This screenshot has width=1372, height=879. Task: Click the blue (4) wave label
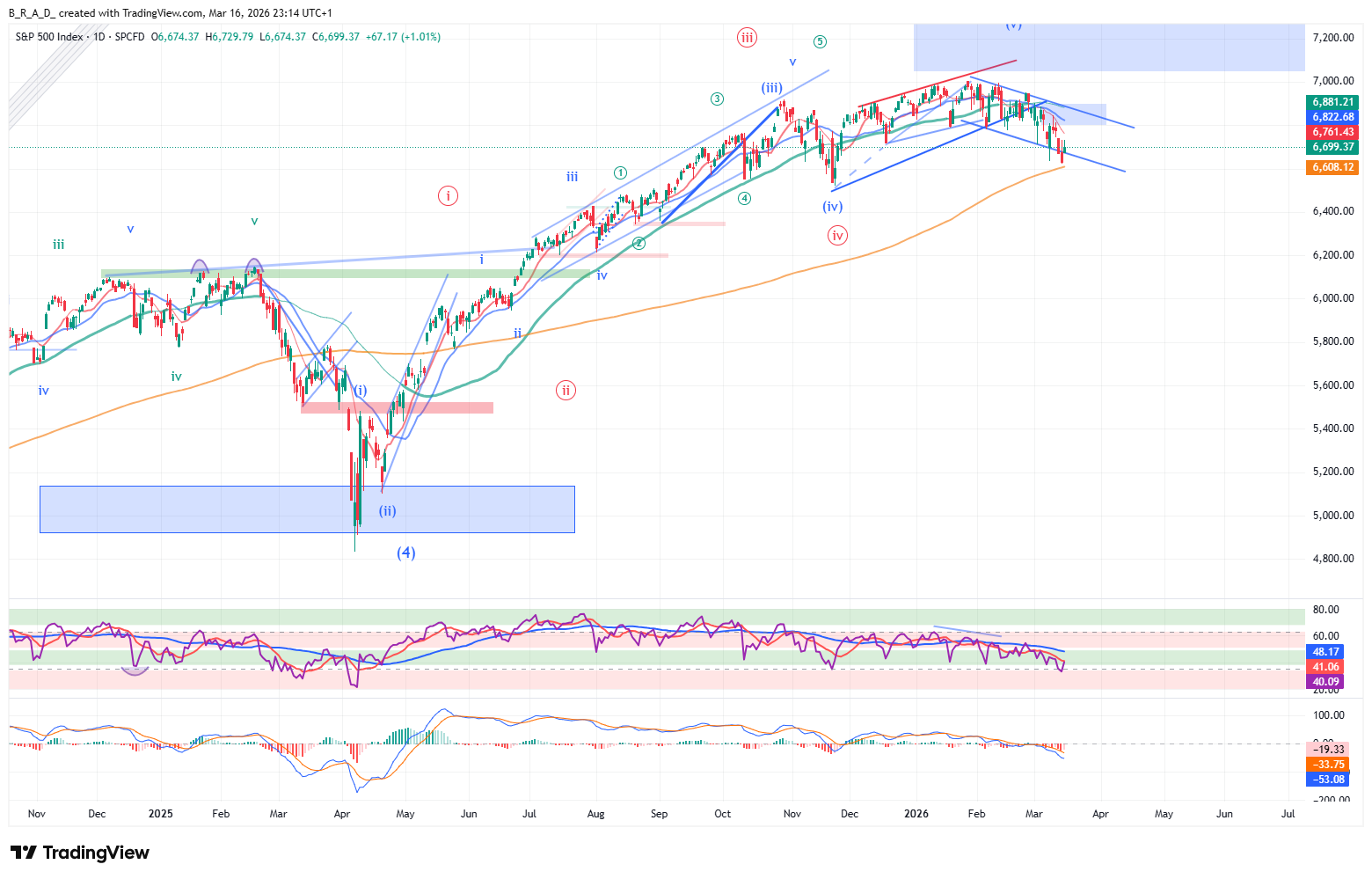[x=405, y=553]
